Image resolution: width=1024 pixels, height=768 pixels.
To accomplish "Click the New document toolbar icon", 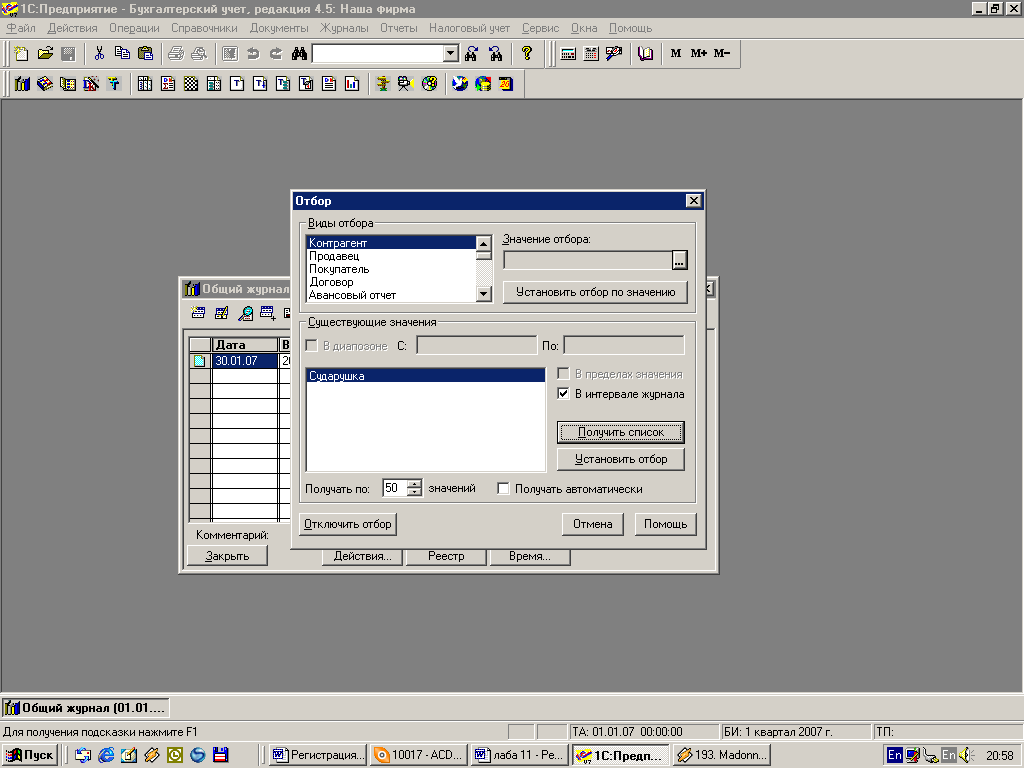I will click(x=22, y=54).
